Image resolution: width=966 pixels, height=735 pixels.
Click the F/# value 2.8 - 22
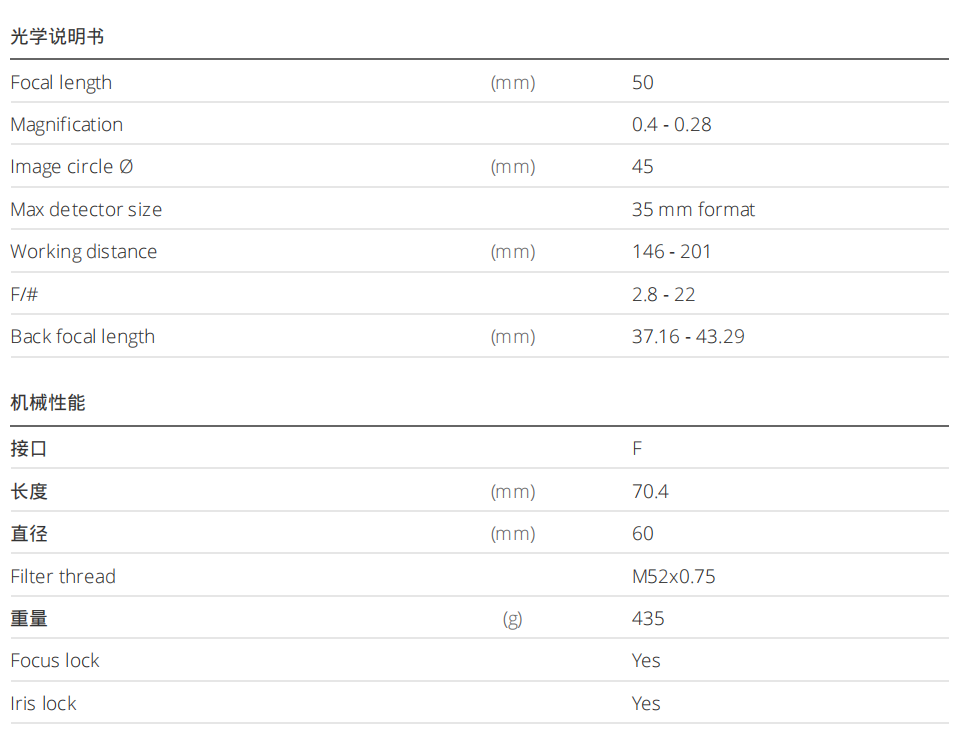(x=664, y=294)
